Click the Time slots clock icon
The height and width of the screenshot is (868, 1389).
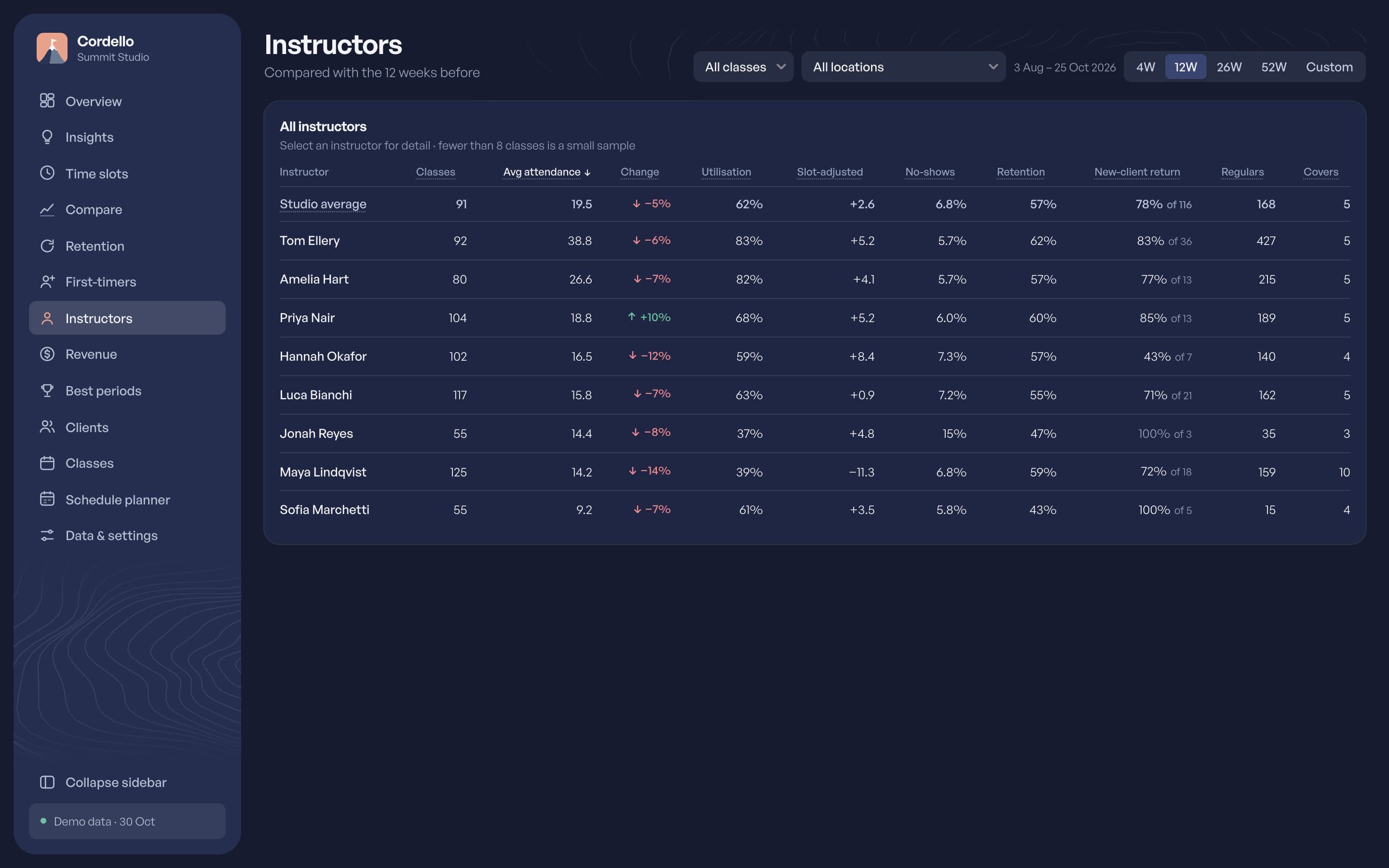click(47, 173)
